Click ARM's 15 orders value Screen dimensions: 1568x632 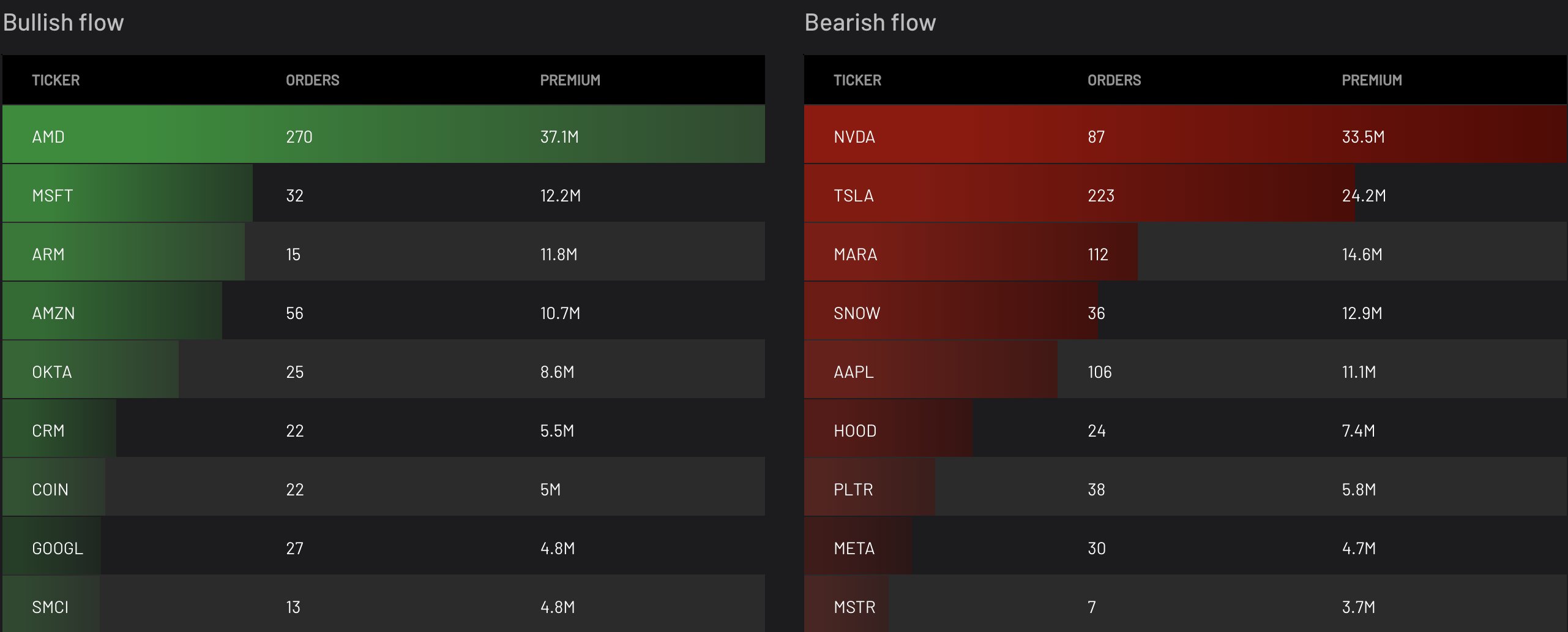pyautogui.click(x=293, y=254)
